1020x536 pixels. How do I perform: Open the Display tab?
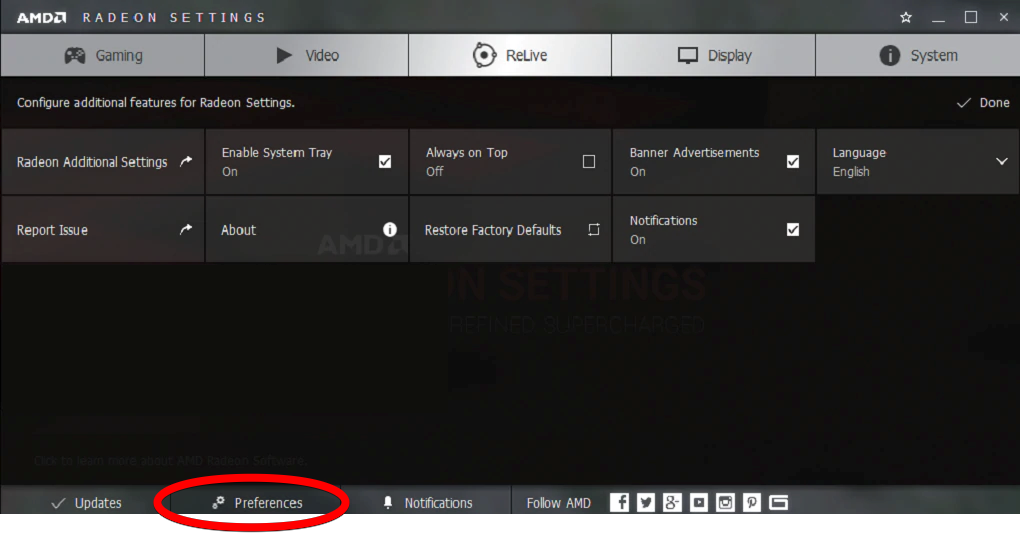click(714, 55)
